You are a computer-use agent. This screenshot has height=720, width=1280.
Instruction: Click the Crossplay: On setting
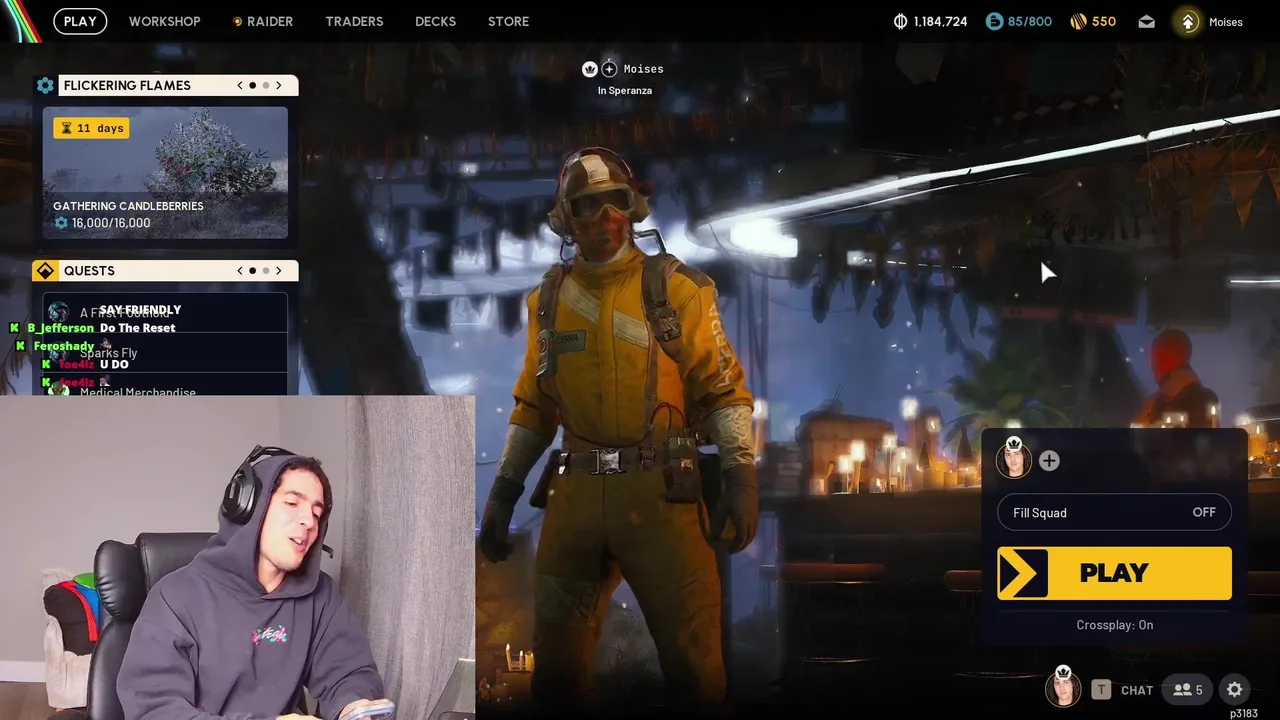click(x=1114, y=625)
